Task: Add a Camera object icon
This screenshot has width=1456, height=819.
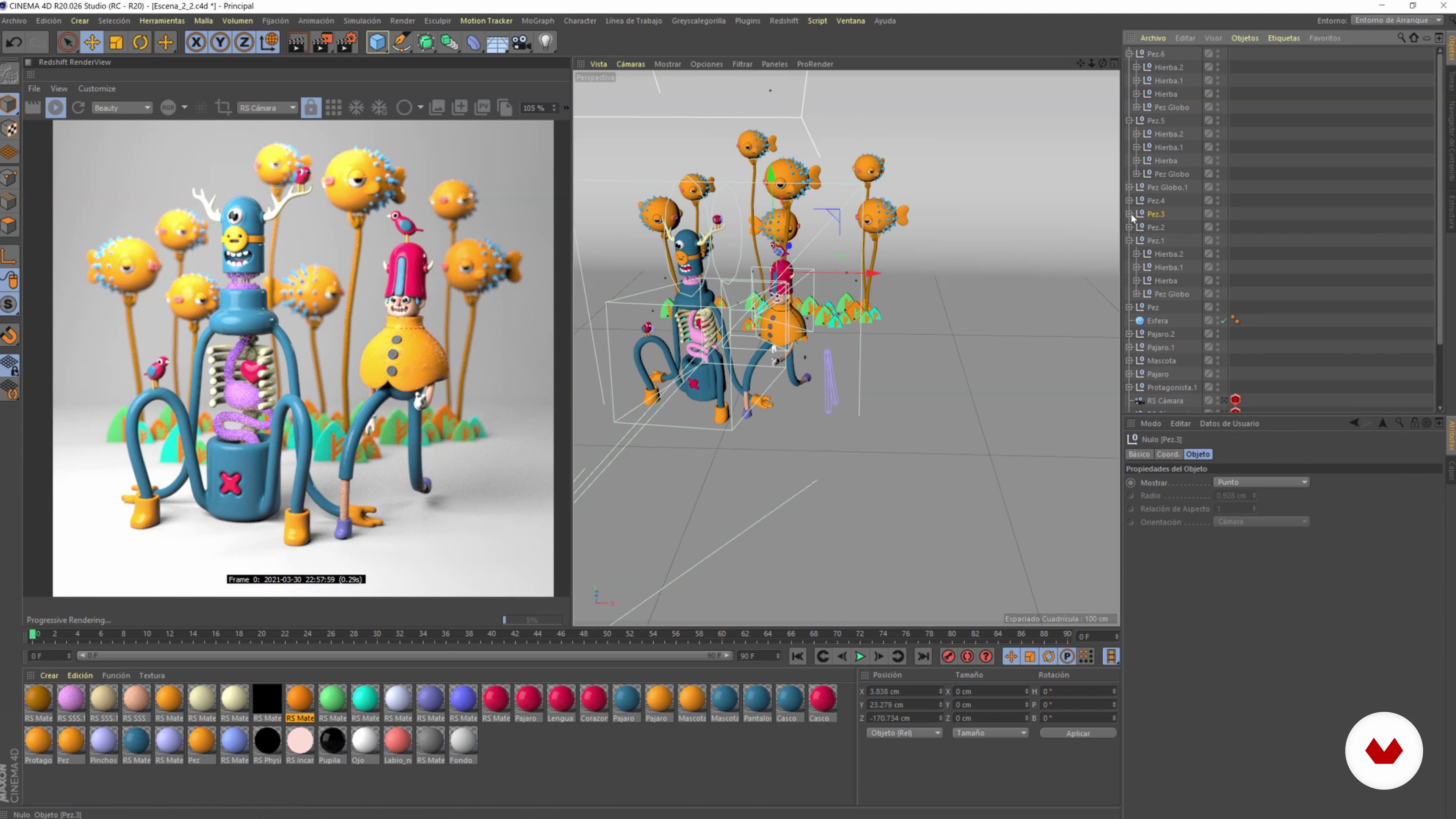Action: coord(522,42)
